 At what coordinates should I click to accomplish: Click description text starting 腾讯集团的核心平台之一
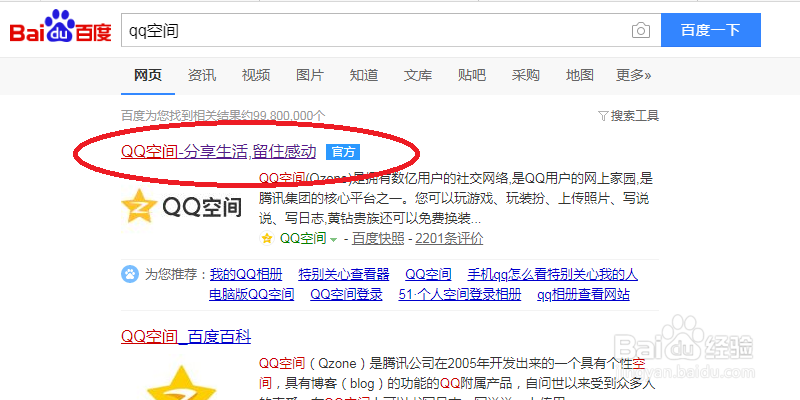[454, 198]
